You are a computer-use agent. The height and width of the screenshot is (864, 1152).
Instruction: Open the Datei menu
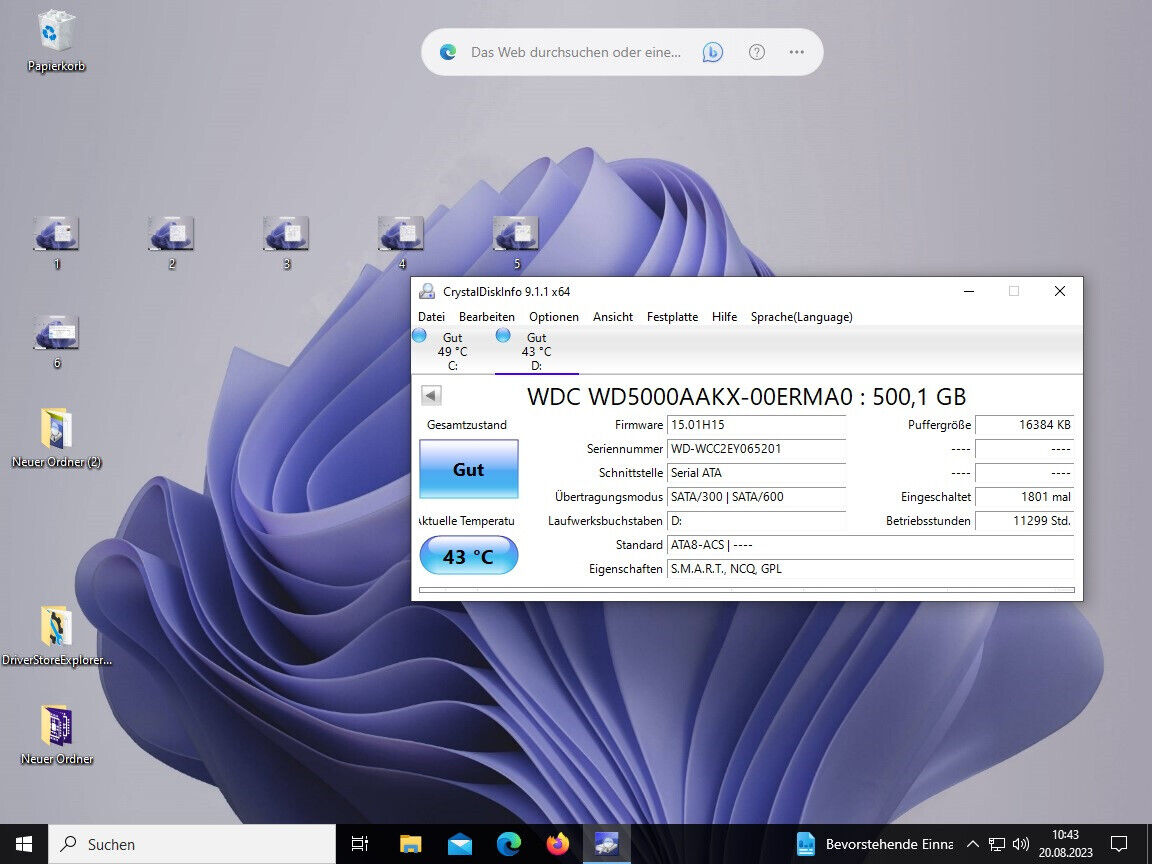tap(431, 317)
